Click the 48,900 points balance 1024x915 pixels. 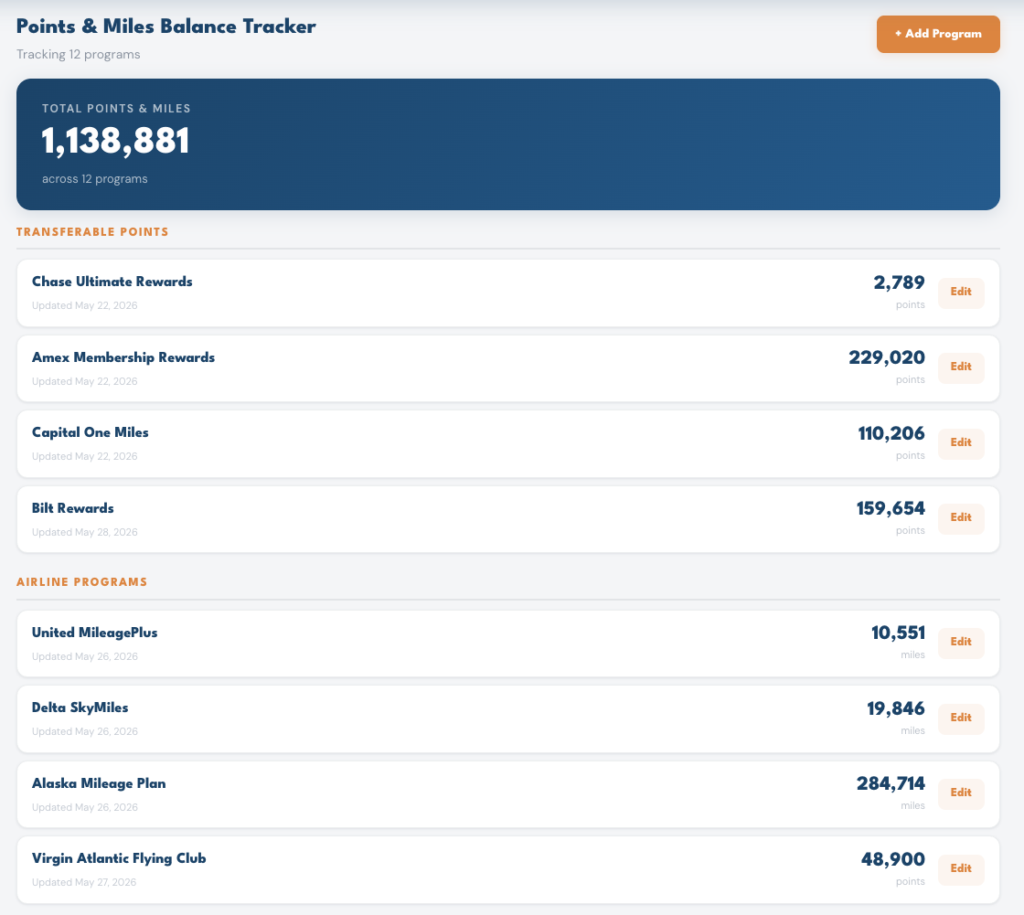[x=893, y=859]
